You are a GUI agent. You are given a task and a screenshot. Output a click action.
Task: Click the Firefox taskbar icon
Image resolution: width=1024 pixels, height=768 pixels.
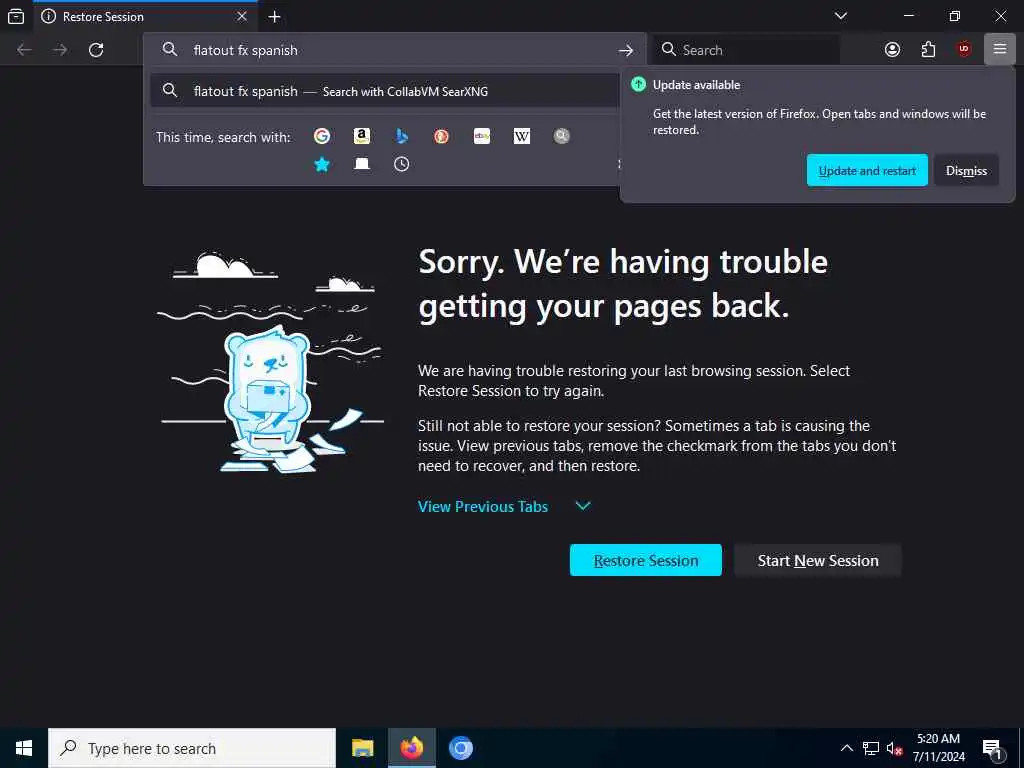pos(411,748)
